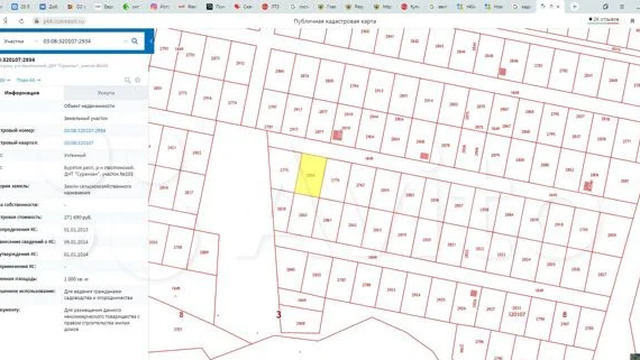Click the magnifier search icon in search bar
This screenshot has width=640, height=360.
pyautogui.click(x=135, y=41)
